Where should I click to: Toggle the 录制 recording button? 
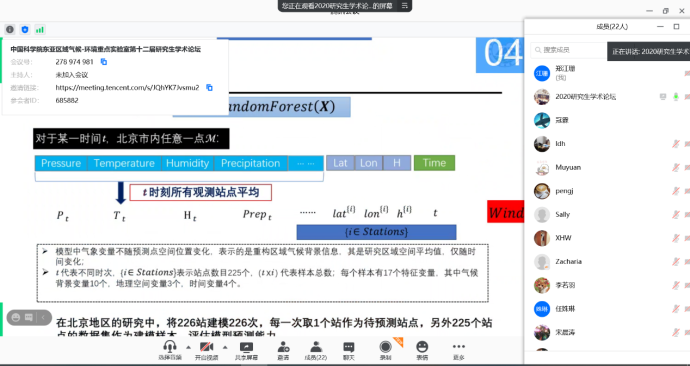385,351
